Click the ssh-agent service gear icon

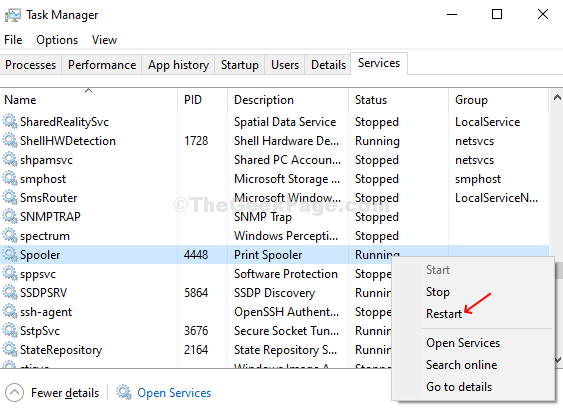[10, 312]
